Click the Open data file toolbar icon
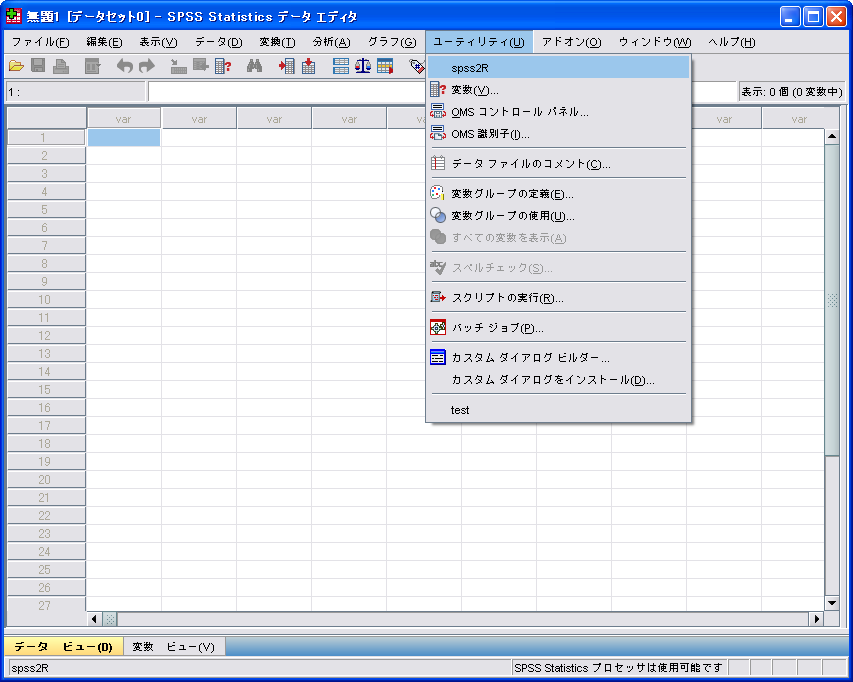The height and width of the screenshot is (682, 853). pos(16,66)
